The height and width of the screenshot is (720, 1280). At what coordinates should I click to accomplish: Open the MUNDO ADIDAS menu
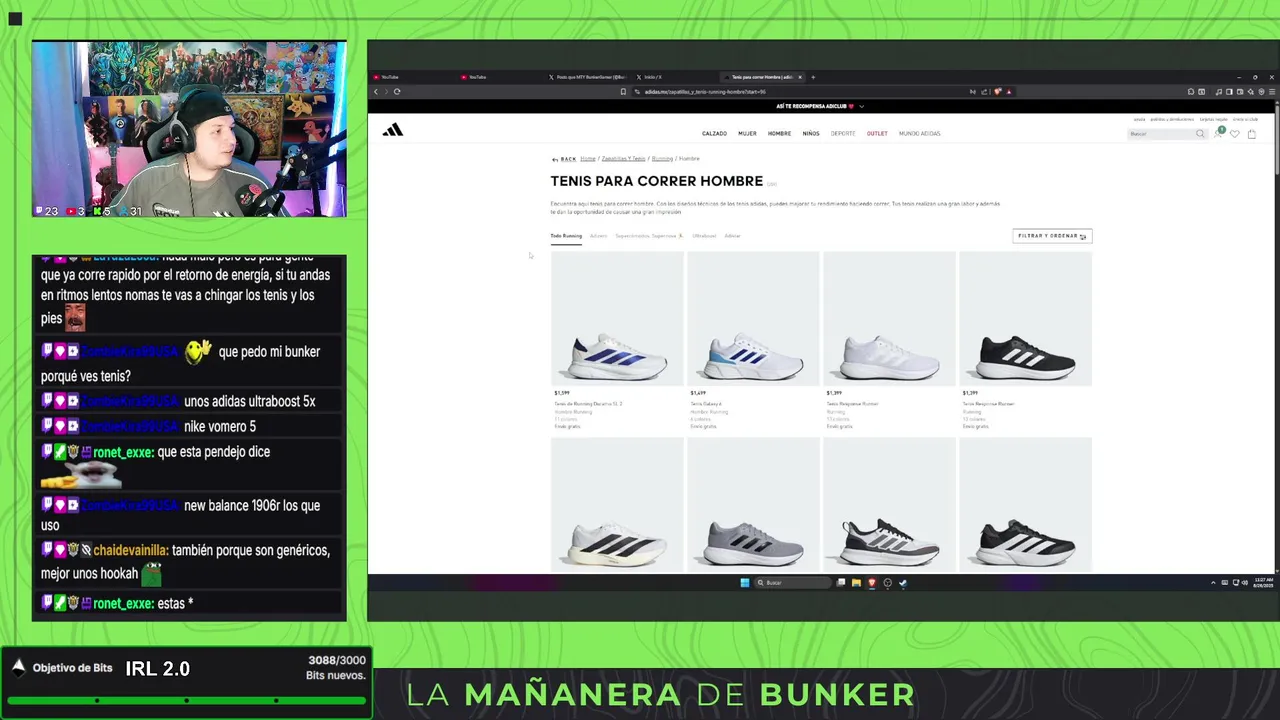(919, 134)
